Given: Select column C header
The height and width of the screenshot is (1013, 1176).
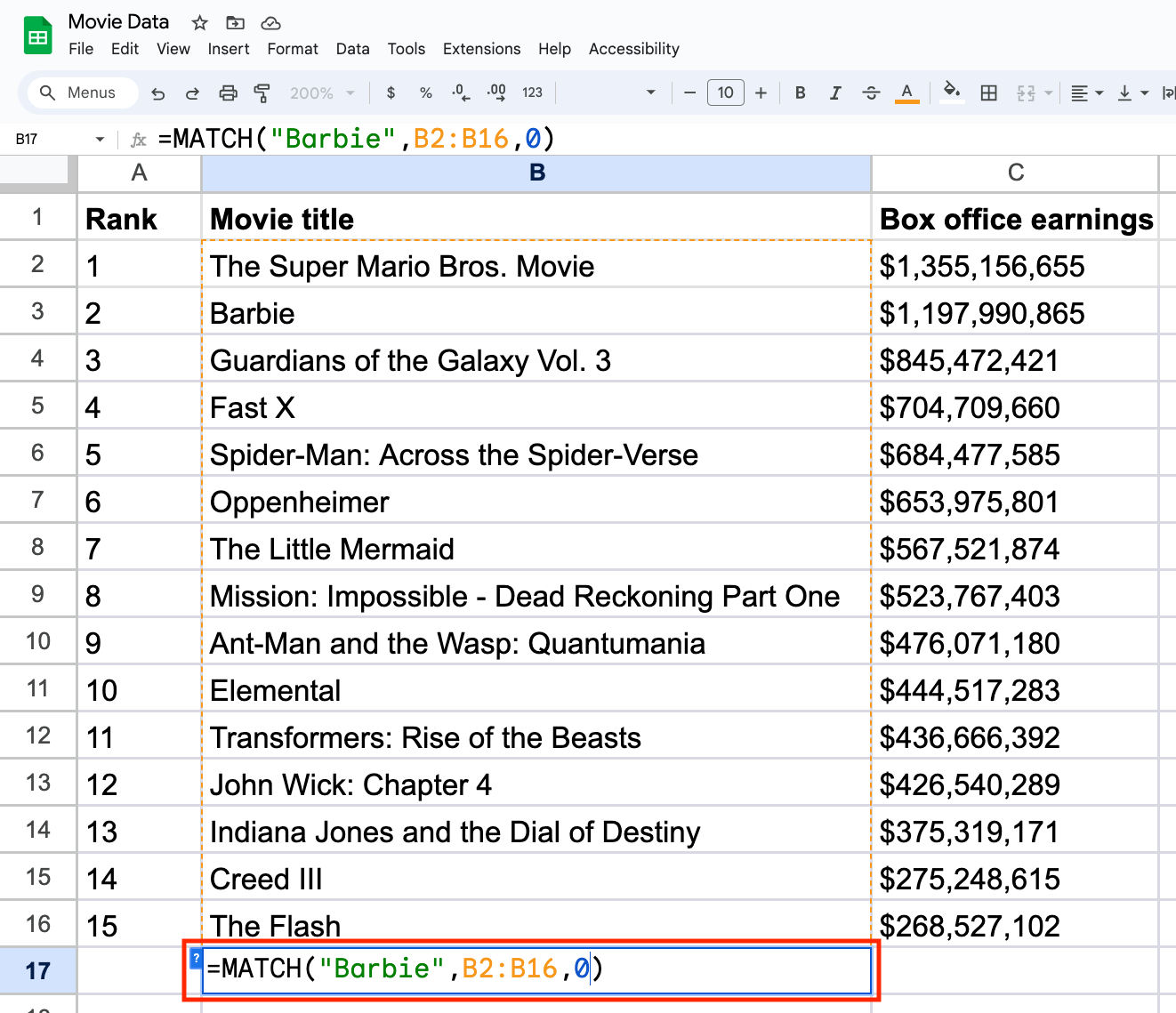Looking at the screenshot, I should coord(1016,173).
